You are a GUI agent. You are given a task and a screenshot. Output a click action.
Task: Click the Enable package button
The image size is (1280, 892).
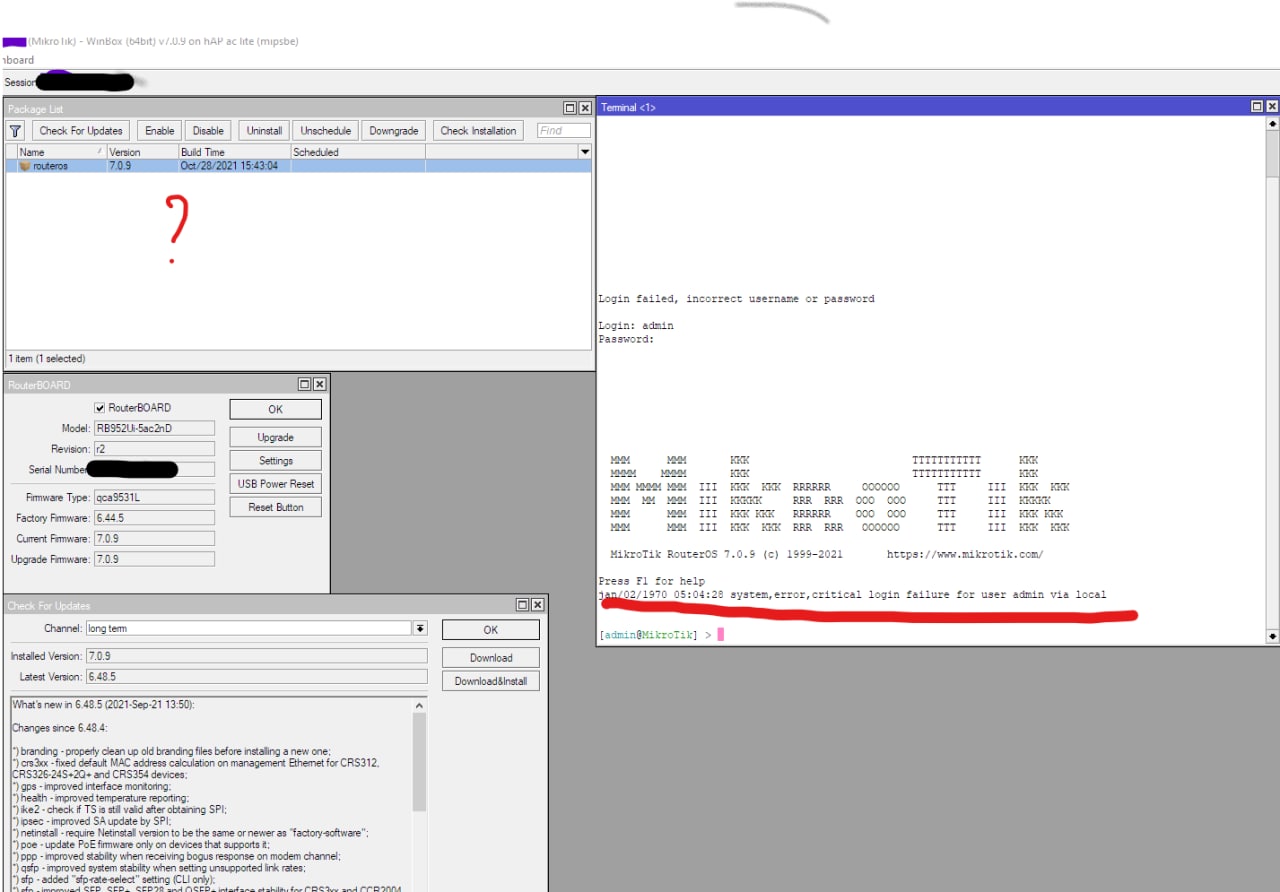[160, 131]
